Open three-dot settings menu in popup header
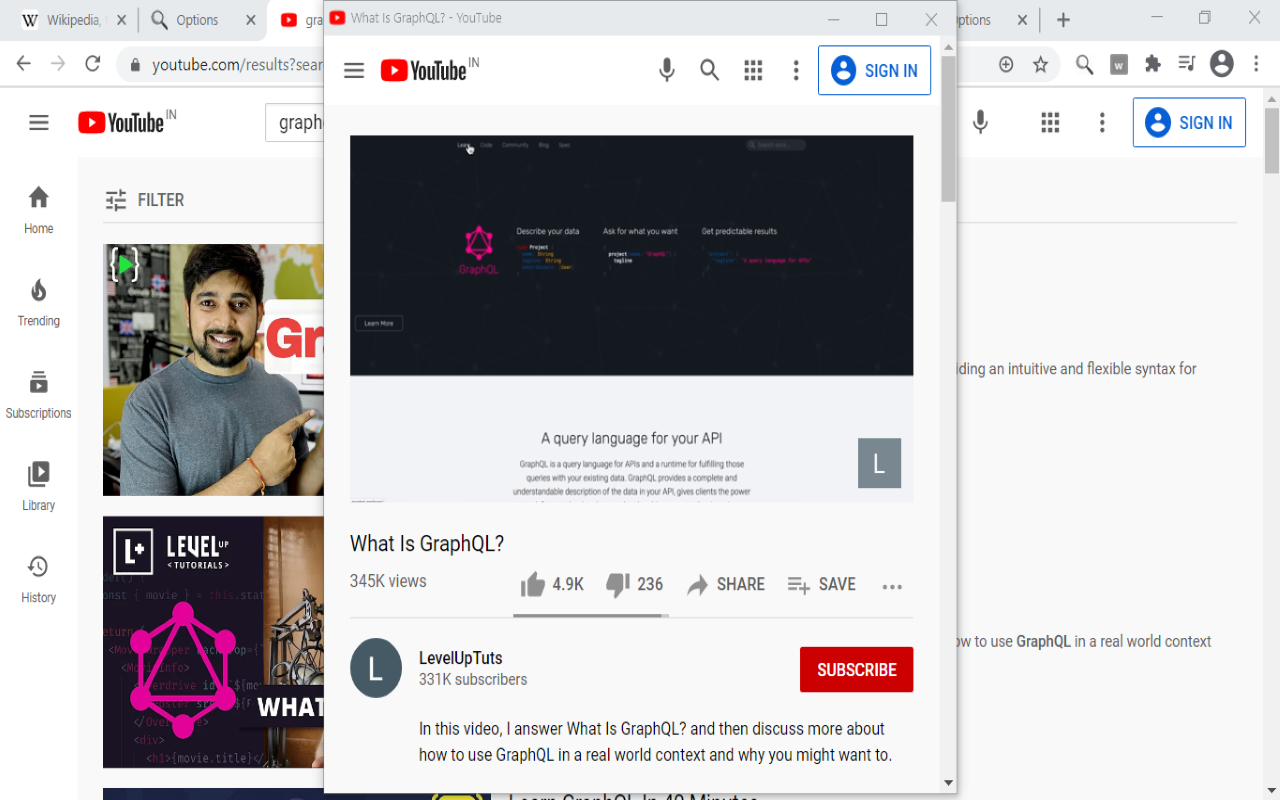Viewport: 1280px width, 800px height. 796,70
